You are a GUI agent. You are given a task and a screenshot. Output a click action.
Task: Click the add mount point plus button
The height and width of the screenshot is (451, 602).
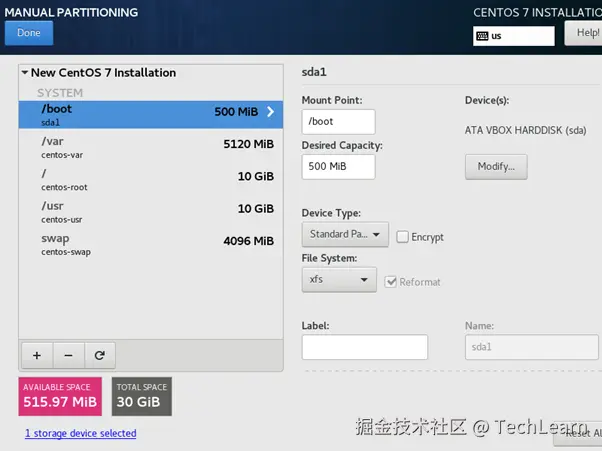point(37,355)
